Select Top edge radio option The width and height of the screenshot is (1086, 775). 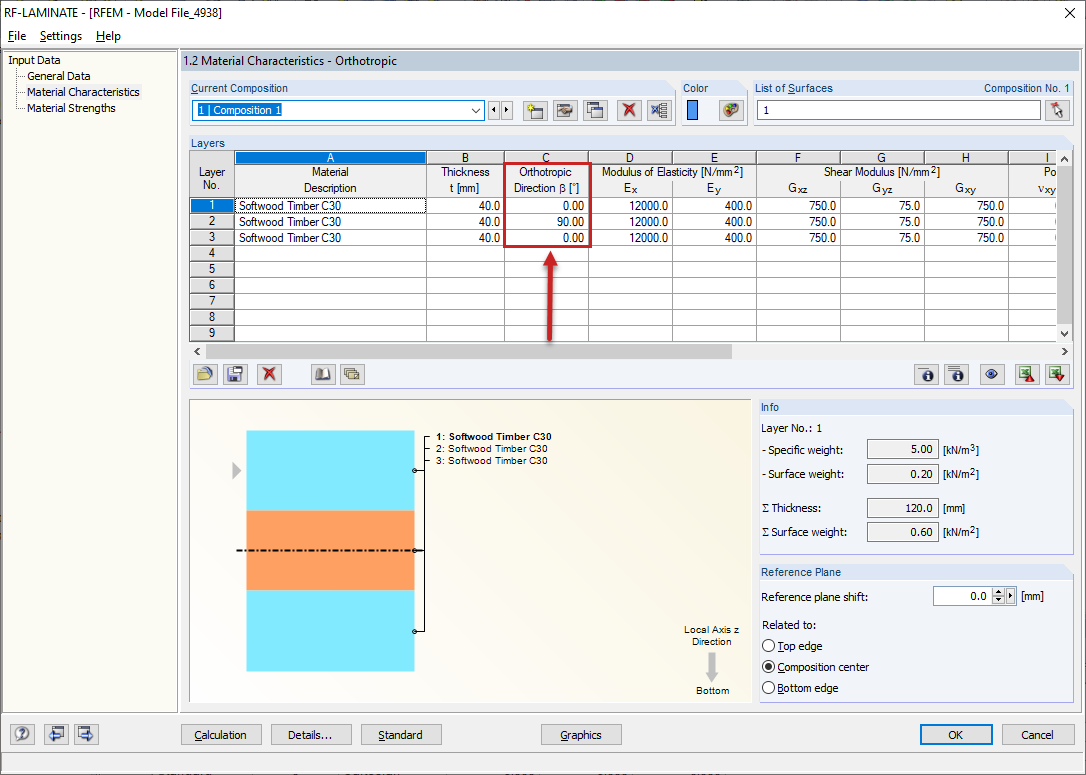coord(769,645)
